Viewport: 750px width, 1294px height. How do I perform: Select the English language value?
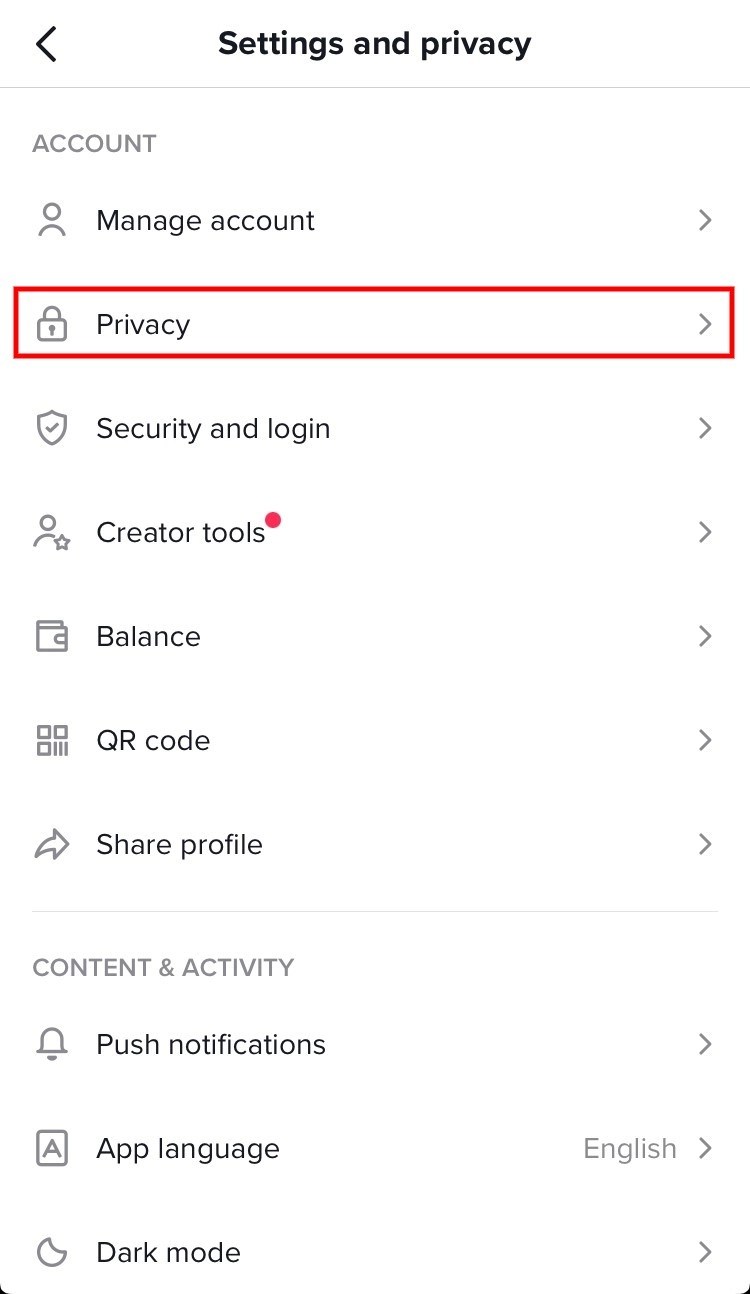tap(630, 1148)
